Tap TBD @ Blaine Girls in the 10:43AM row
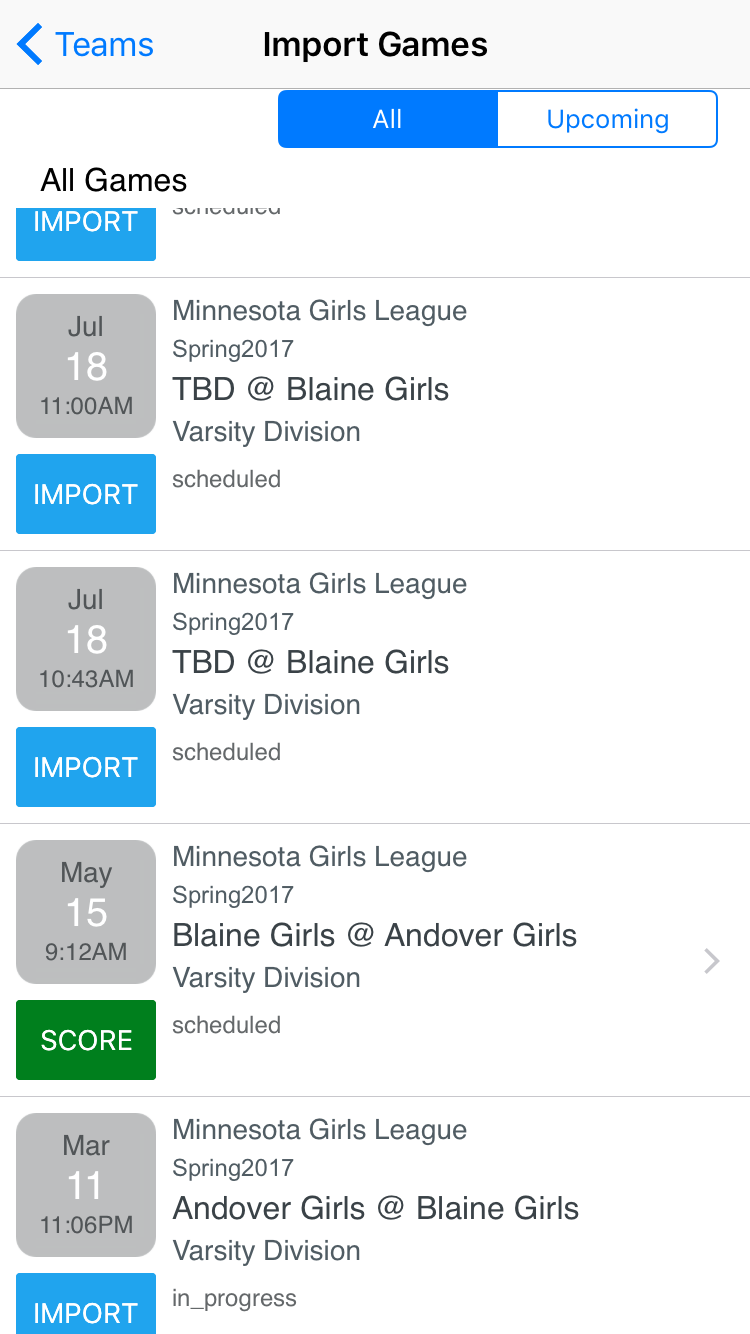The height and width of the screenshot is (1334, 750). (x=310, y=662)
